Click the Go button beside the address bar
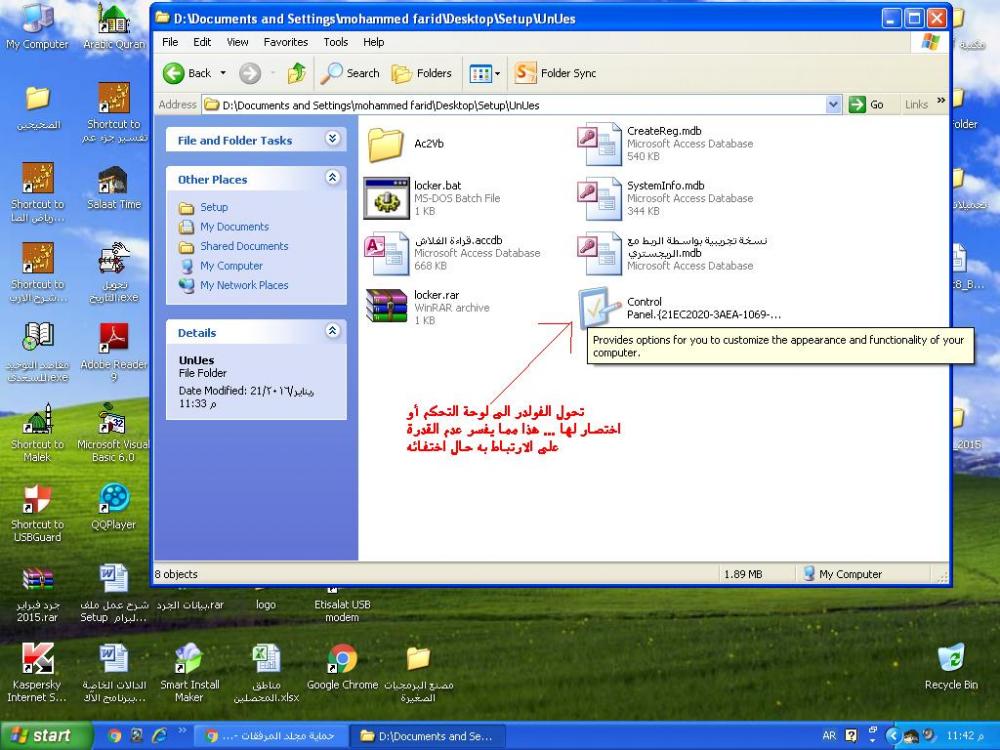The width and height of the screenshot is (1000, 750). (867, 105)
